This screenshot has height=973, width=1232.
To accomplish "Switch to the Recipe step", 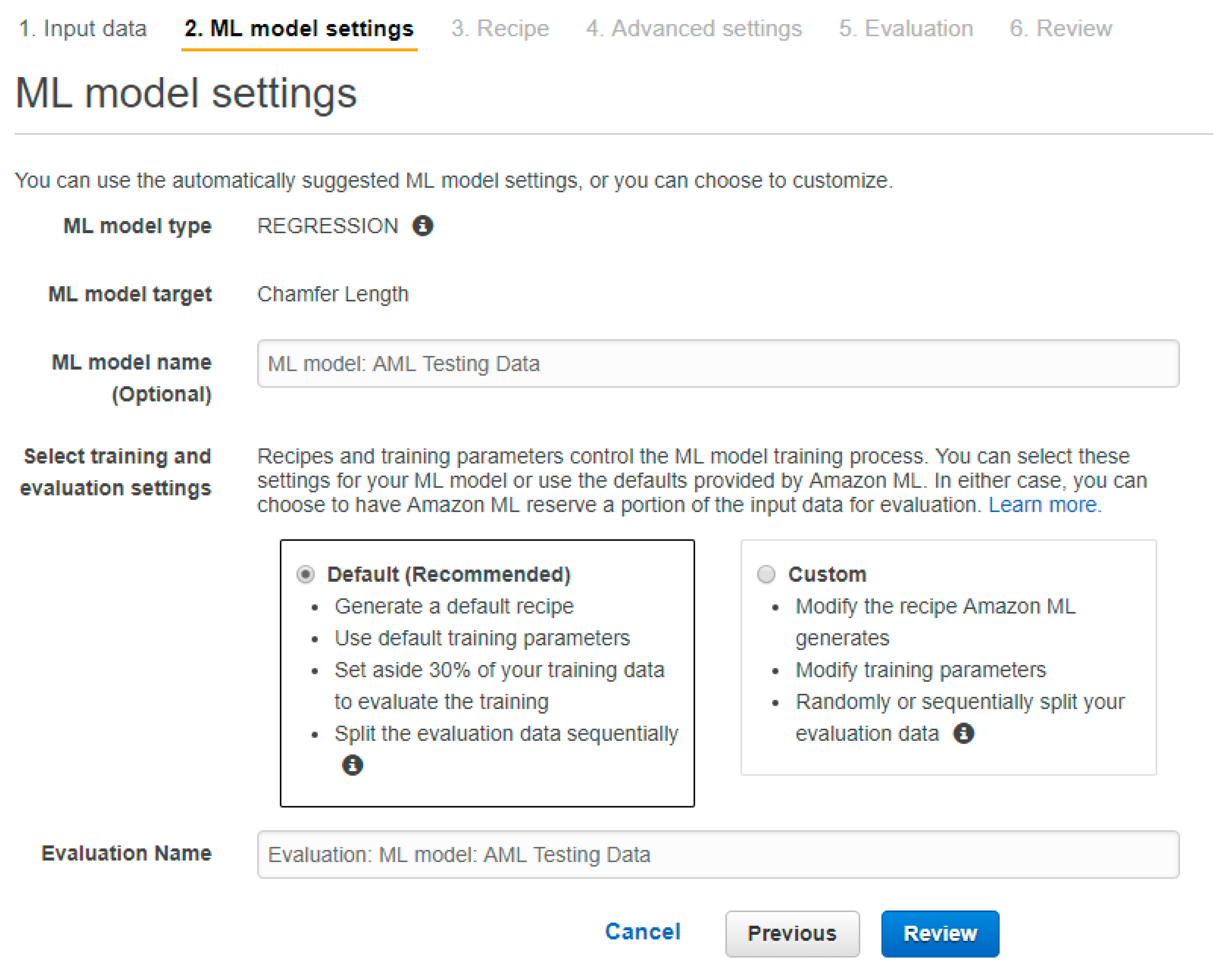I will point(500,29).
